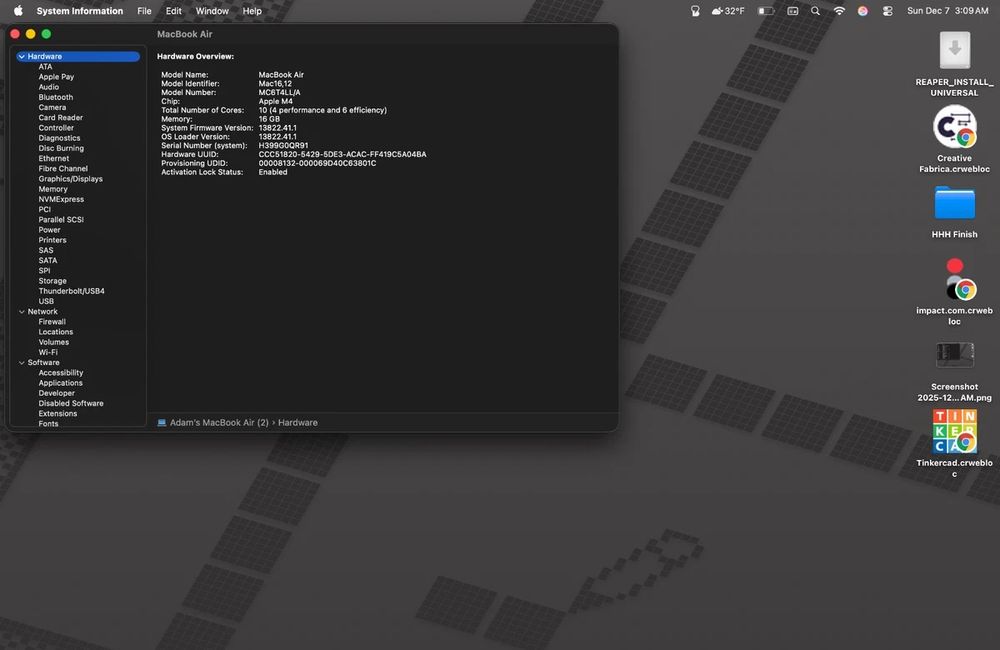1000x650 pixels.
Task: Select Locations under Network
Action: point(55,332)
